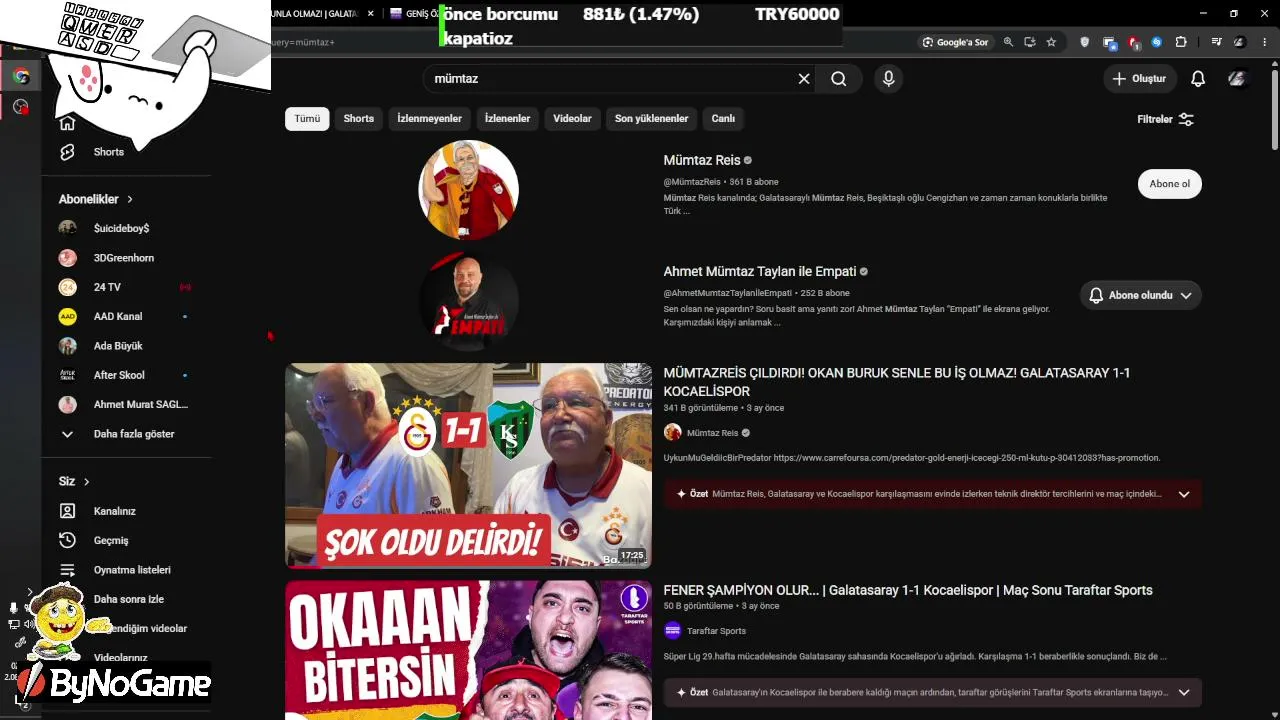Click the install app icon in address bar
The image size is (1280, 720).
coord(1029,42)
